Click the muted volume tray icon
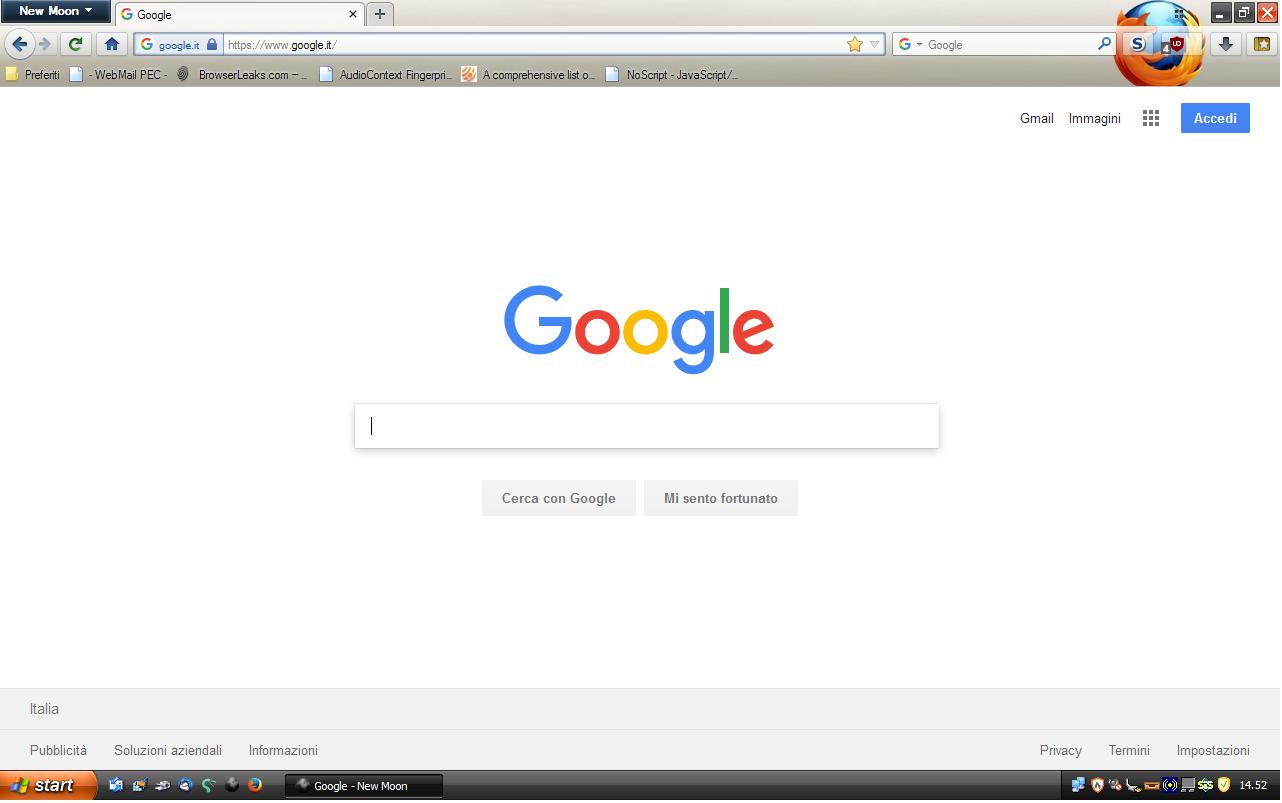The image size is (1282, 803). 1115,786
